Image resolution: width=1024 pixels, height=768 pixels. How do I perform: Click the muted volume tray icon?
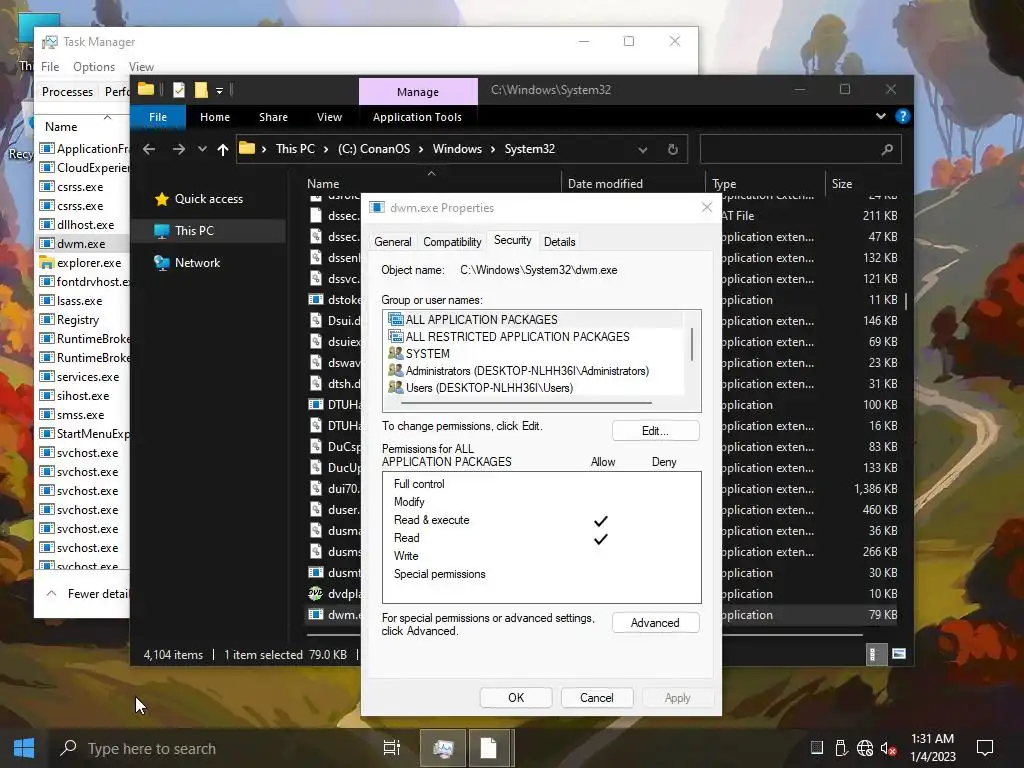click(888, 748)
